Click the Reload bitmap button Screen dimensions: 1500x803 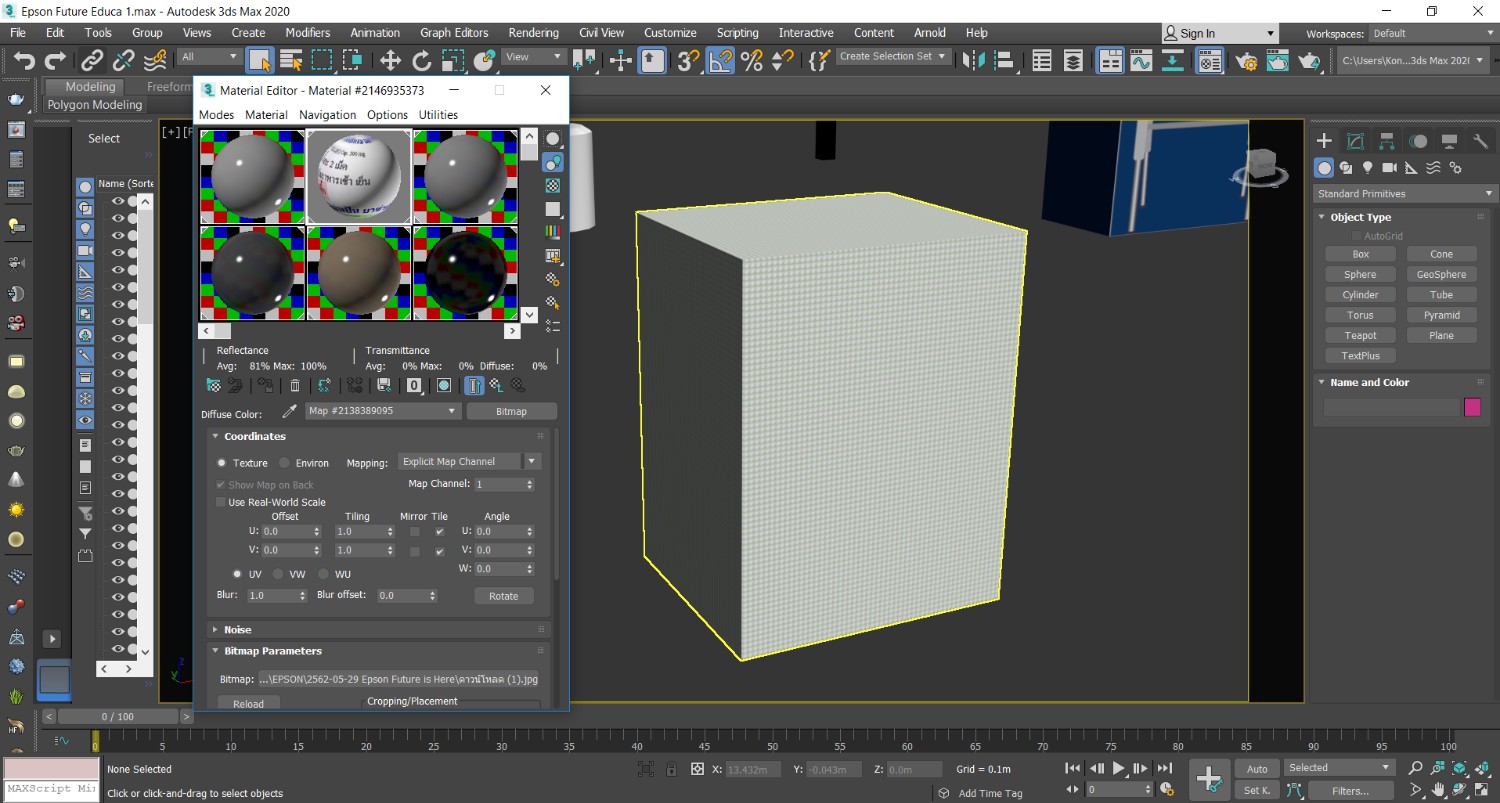(248, 704)
